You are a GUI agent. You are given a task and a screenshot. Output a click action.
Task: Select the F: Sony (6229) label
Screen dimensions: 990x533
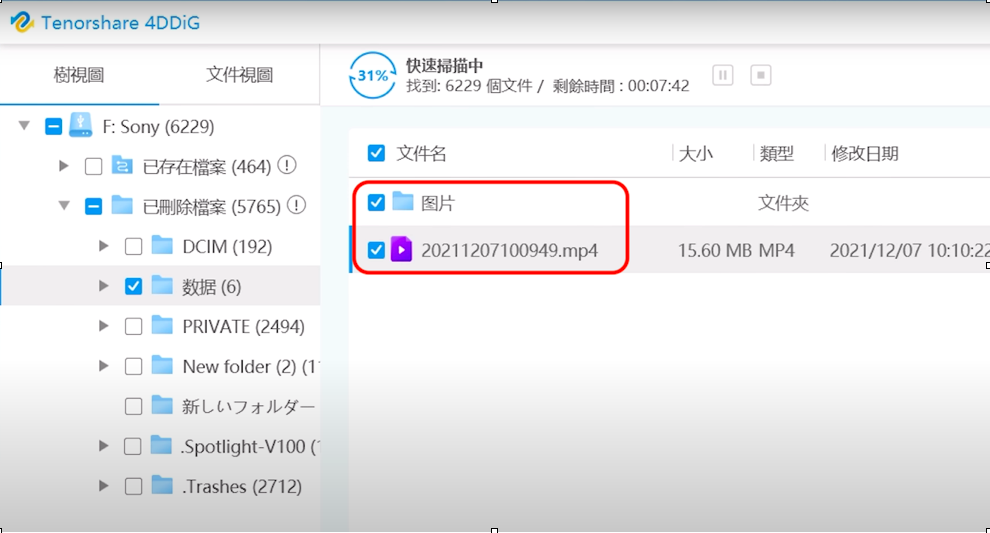158,127
